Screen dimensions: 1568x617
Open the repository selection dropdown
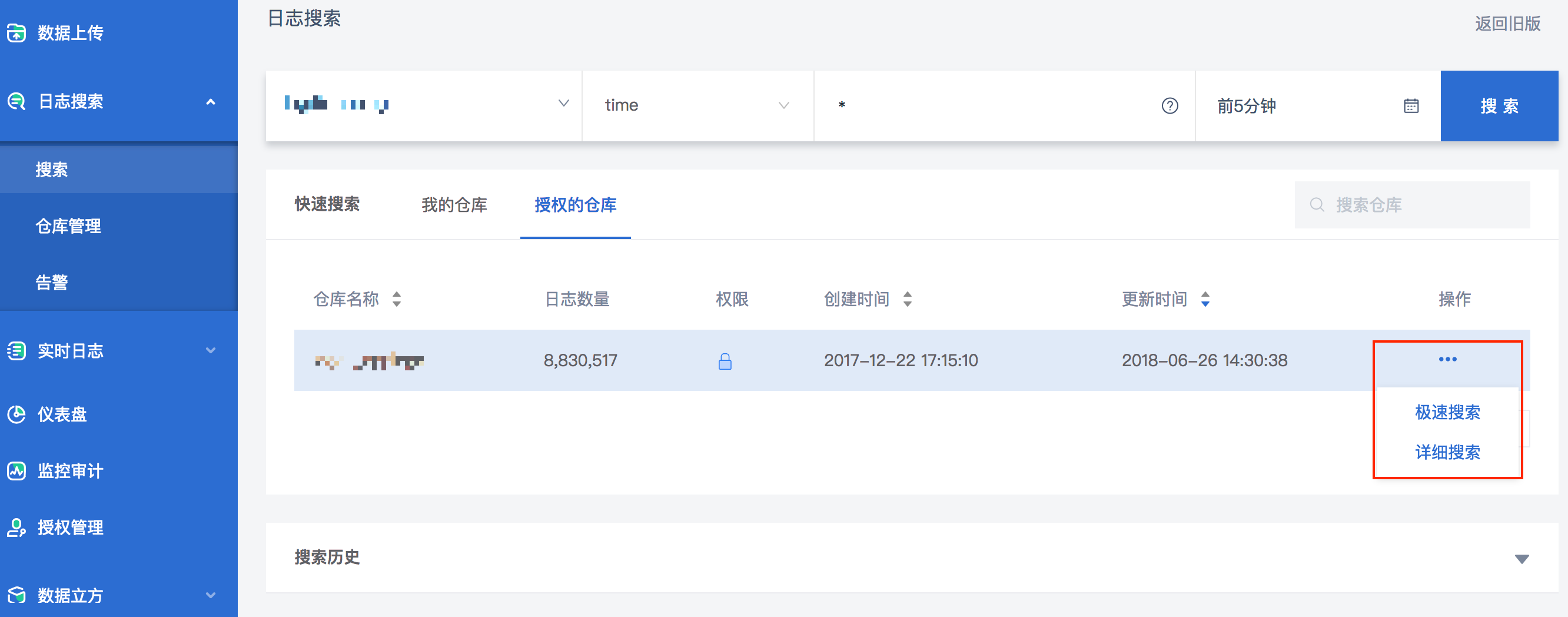[424, 106]
